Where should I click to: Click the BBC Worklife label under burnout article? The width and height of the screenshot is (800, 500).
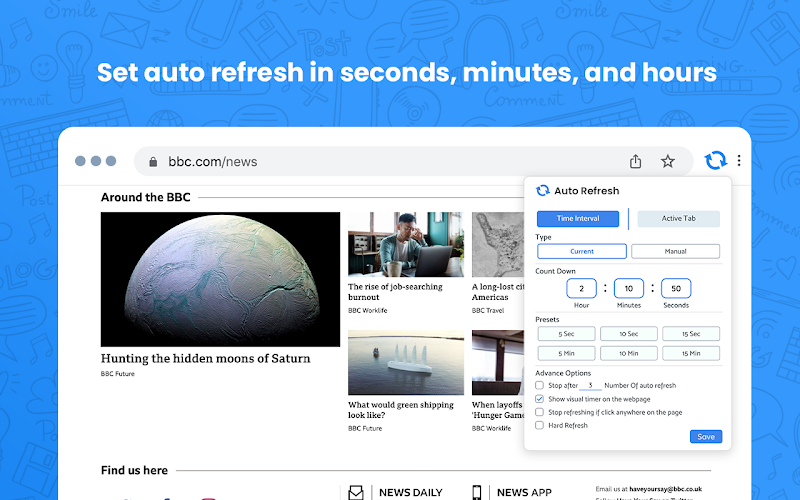point(367,310)
